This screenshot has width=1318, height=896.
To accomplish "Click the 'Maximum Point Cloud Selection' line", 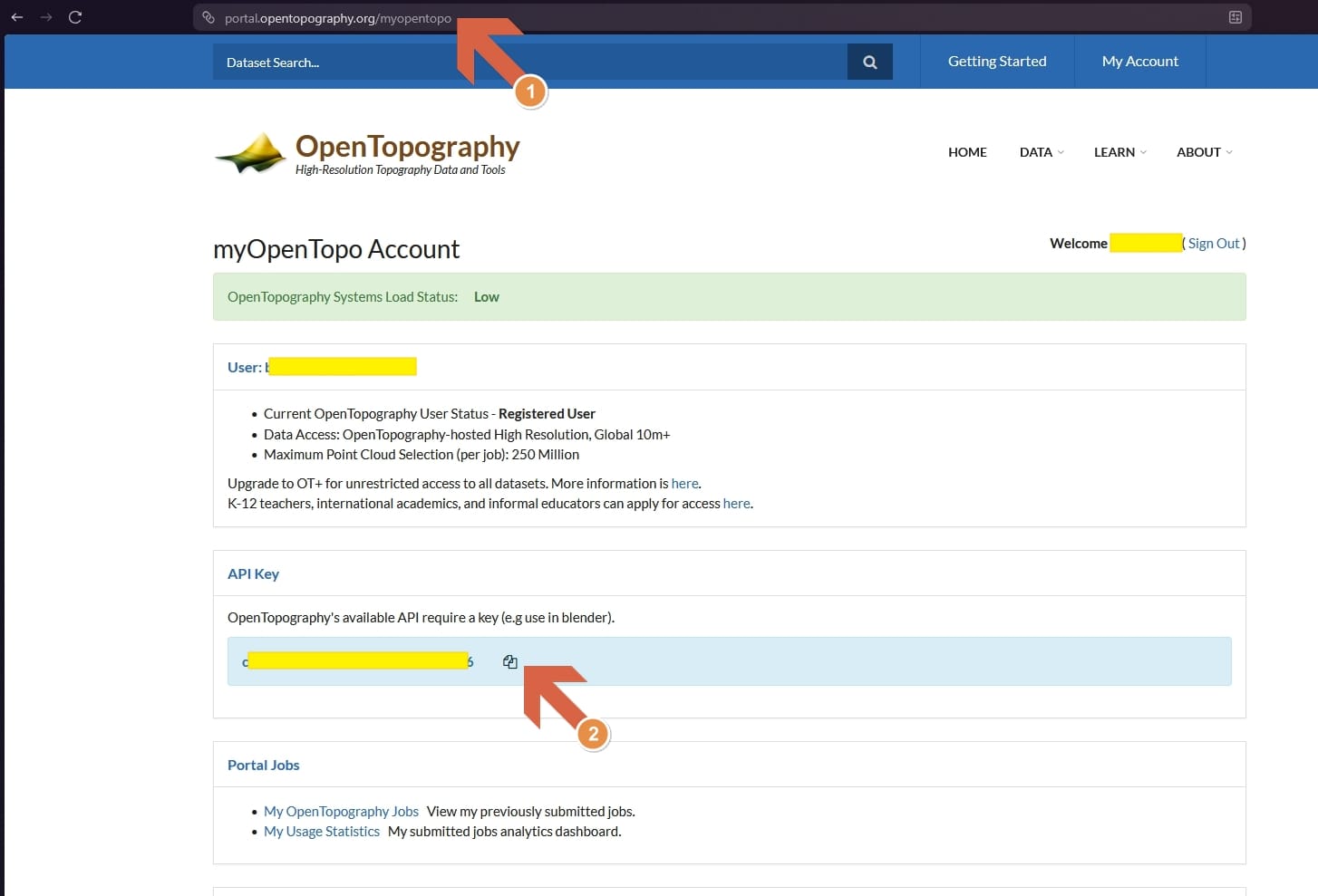I will tap(422, 455).
